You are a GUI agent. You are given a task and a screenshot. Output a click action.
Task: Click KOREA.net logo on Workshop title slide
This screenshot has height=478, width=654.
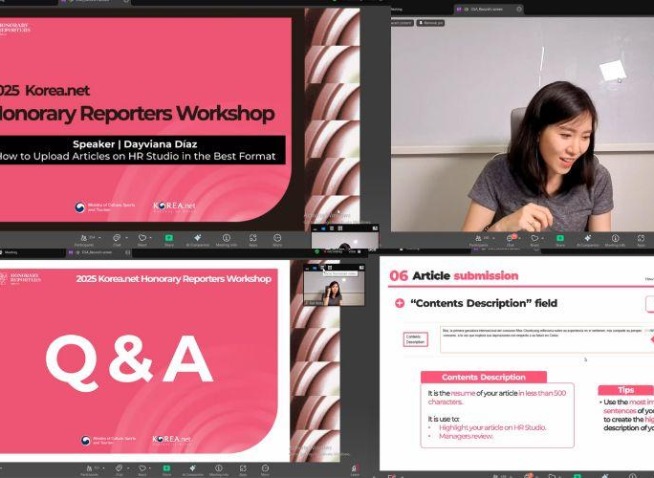174,206
